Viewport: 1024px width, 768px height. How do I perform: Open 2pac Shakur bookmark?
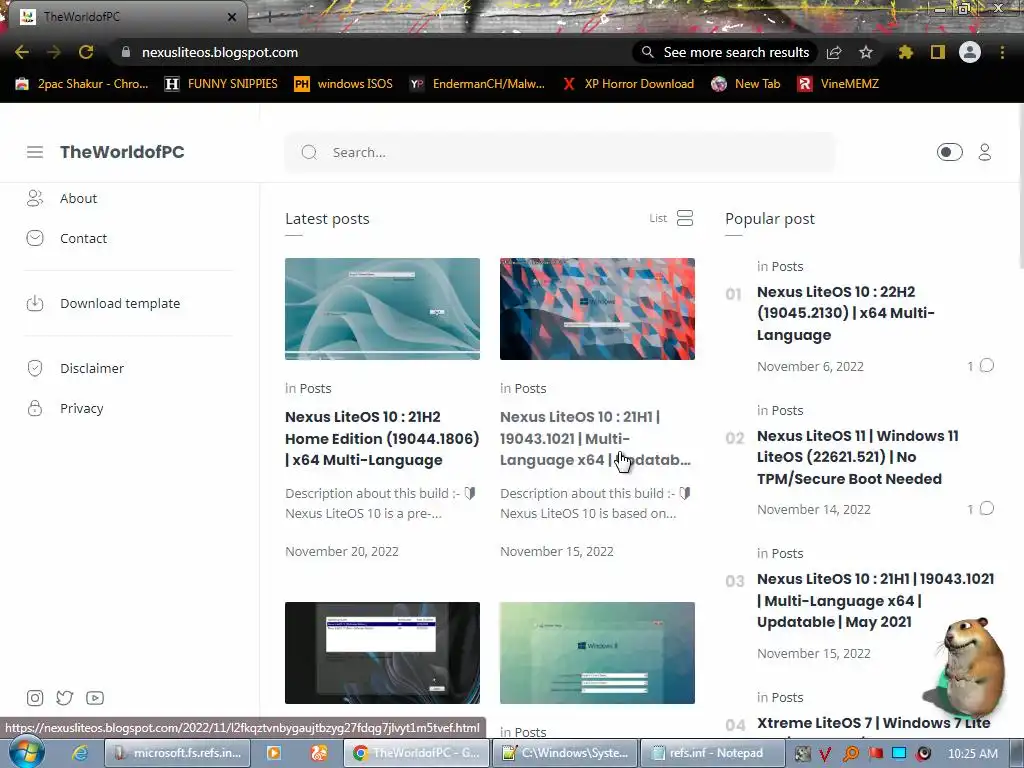tap(82, 84)
